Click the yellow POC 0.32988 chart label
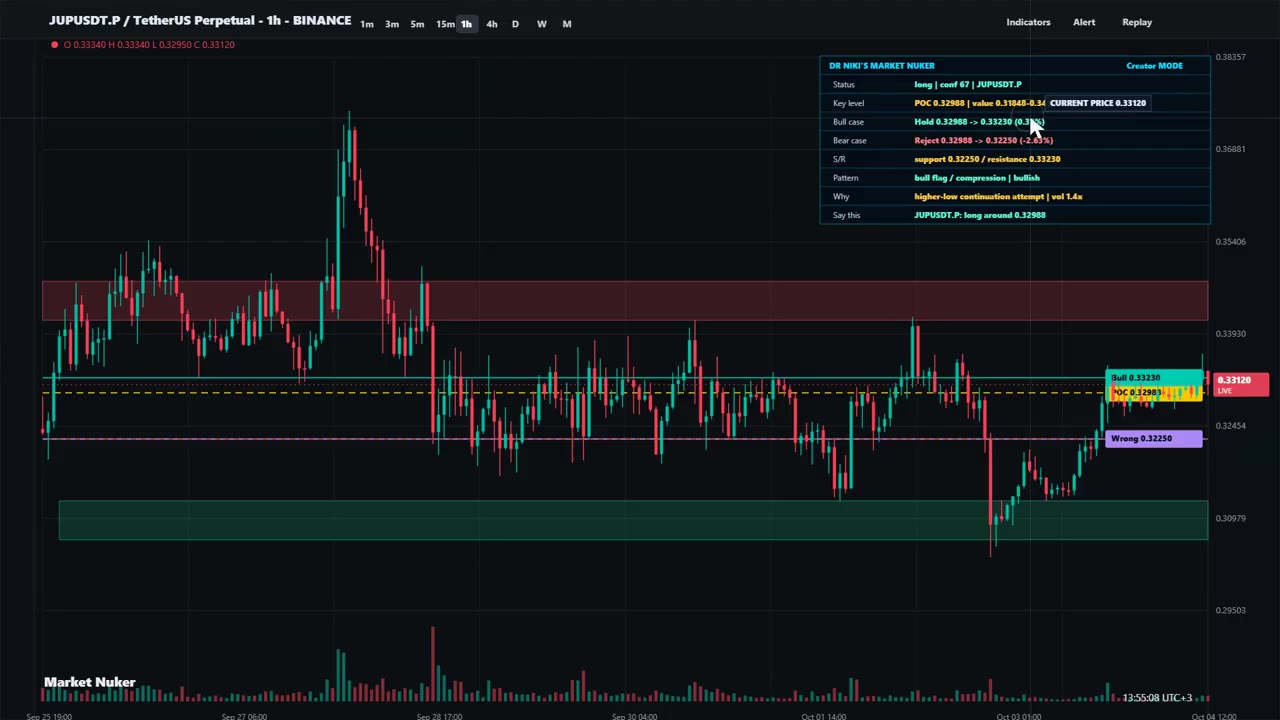Image resolution: width=1280 pixels, height=720 pixels. [x=1154, y=393]
